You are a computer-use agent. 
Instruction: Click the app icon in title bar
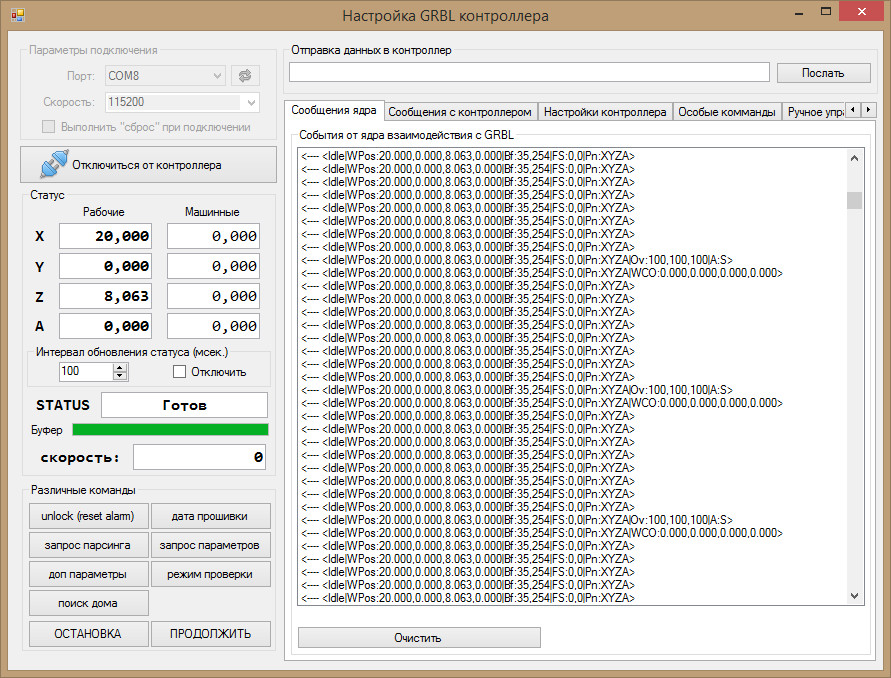pyautogui.click(x=18, y=15)
